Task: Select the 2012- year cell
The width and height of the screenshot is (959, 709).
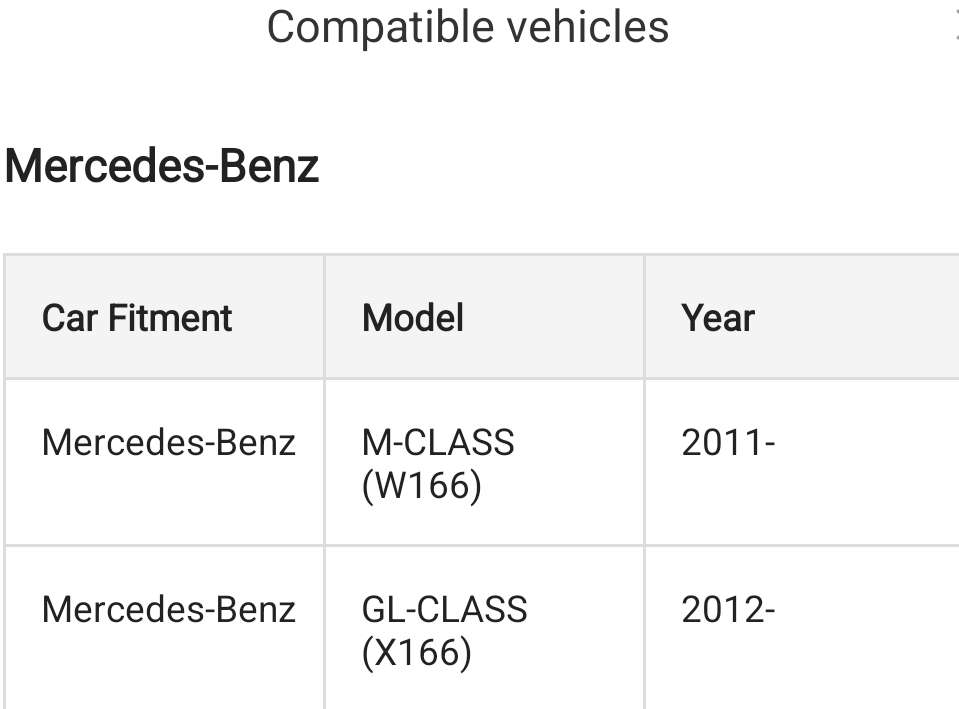Action: point(728,610)
